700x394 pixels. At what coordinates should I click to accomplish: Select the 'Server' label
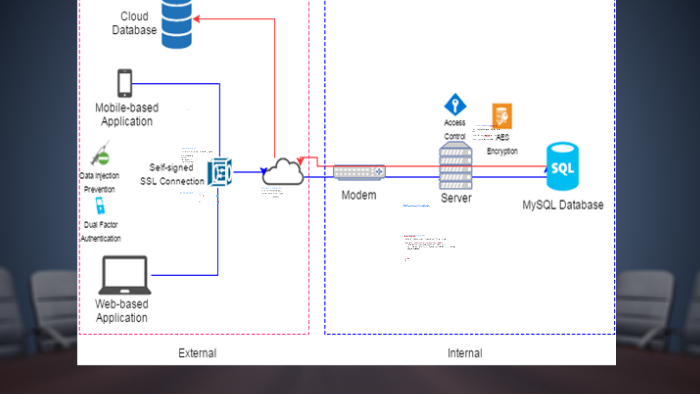pyautogui.click(x=456, y=198)
